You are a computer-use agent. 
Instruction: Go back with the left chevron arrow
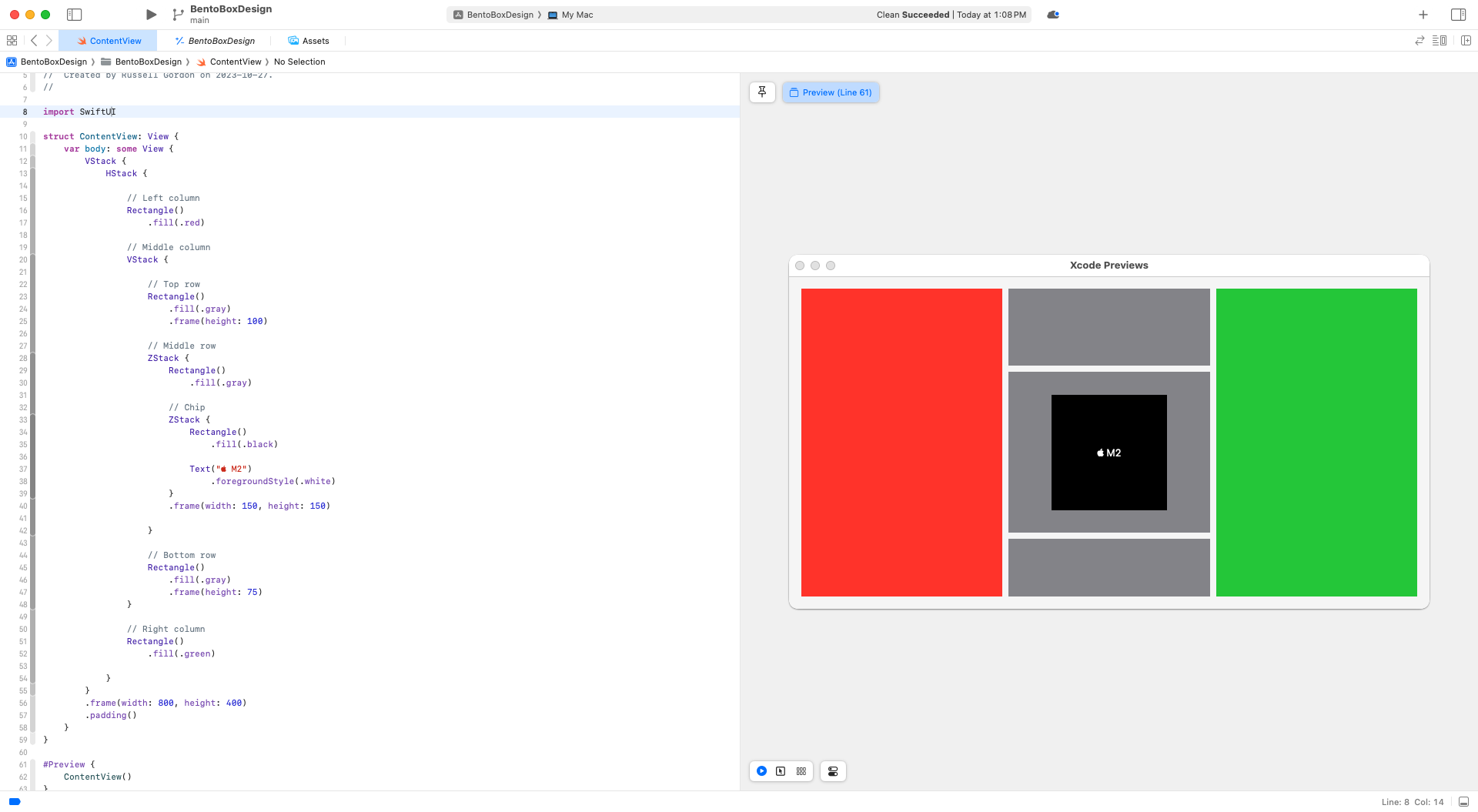34,41
